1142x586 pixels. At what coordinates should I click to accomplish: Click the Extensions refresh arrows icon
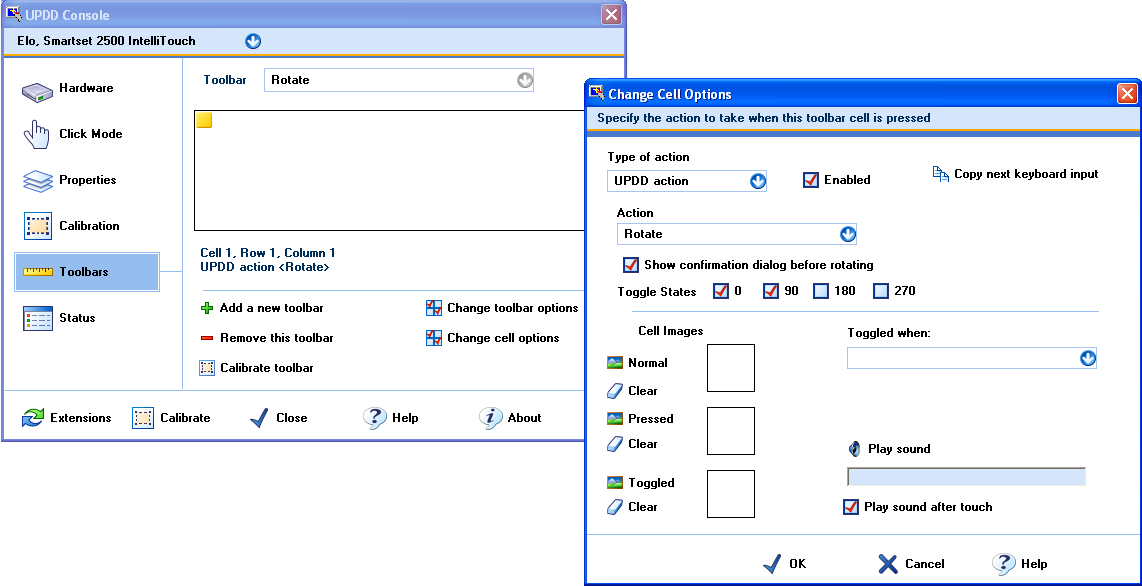[x=33, y=418]
